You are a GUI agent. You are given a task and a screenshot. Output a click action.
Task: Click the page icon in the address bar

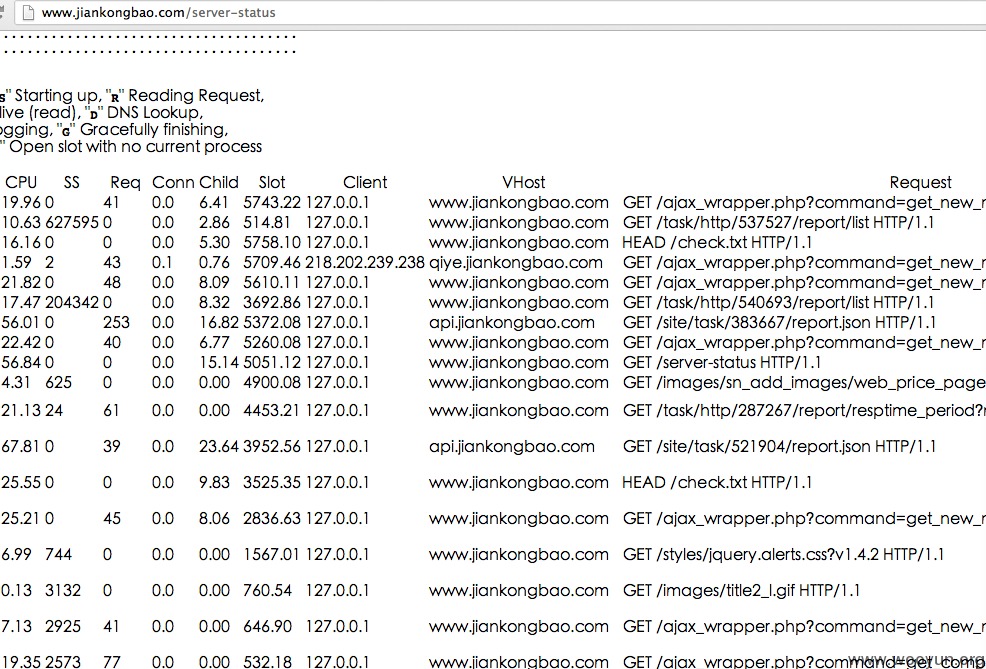(28, 12)
